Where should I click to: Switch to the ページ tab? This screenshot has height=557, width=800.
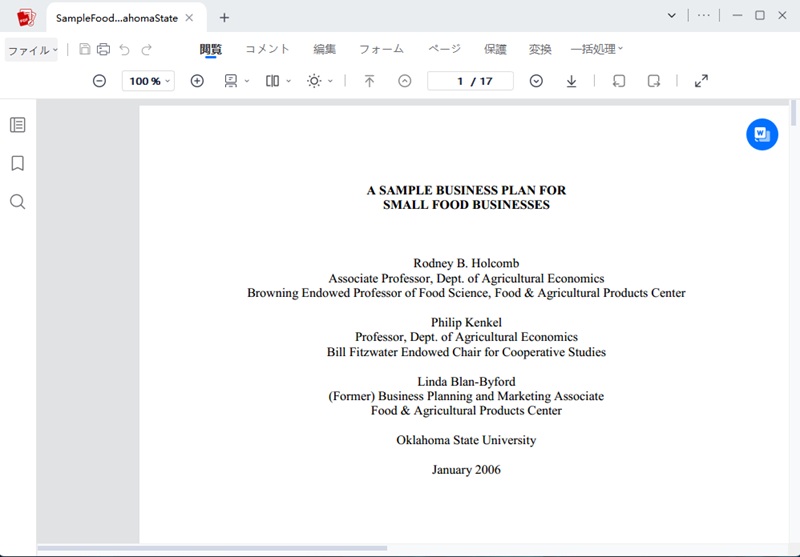[x=444, y=49]
